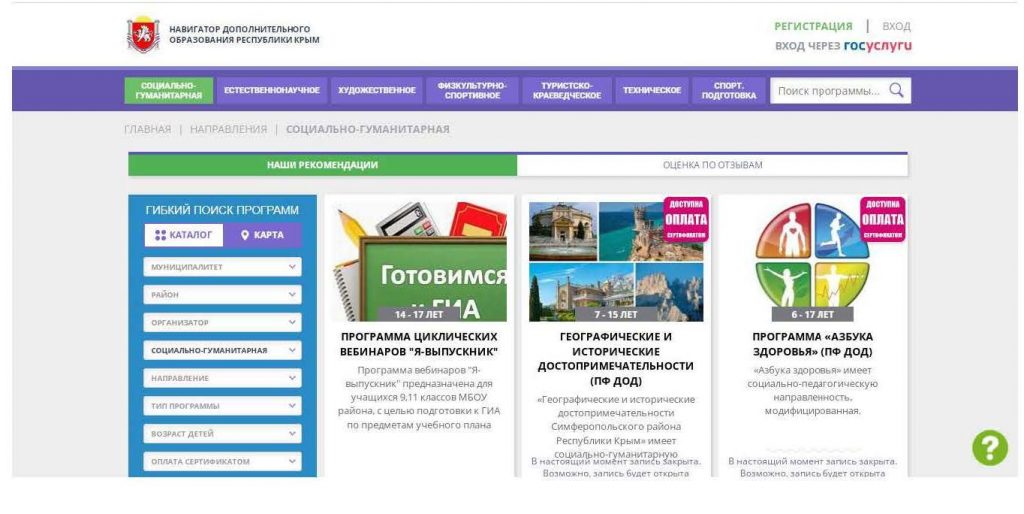Click the Госуслуги login logo

tap(877, 46)
